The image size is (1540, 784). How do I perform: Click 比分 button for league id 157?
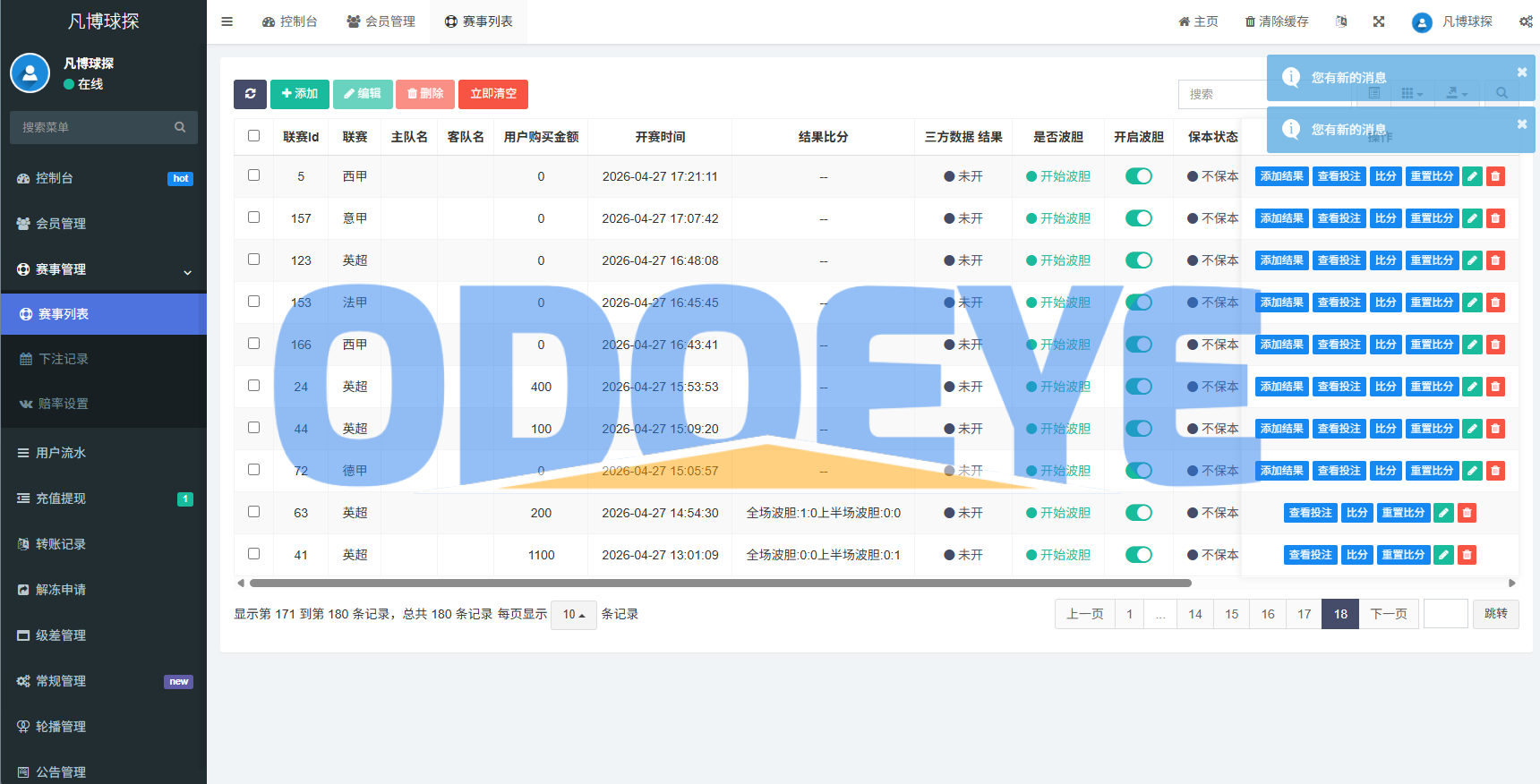coord(1386,218)
